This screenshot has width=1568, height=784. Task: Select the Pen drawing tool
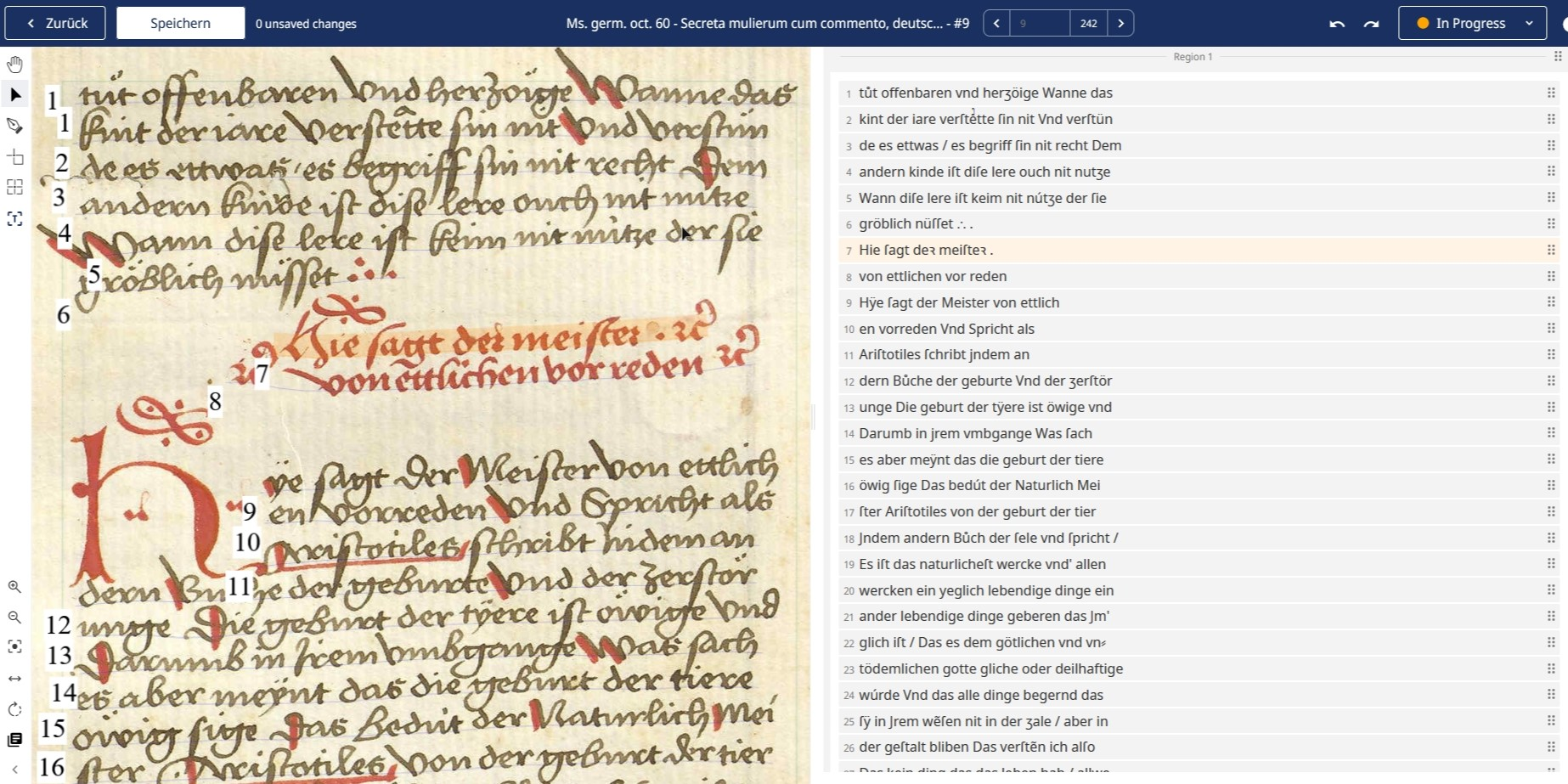coord(14,125)
